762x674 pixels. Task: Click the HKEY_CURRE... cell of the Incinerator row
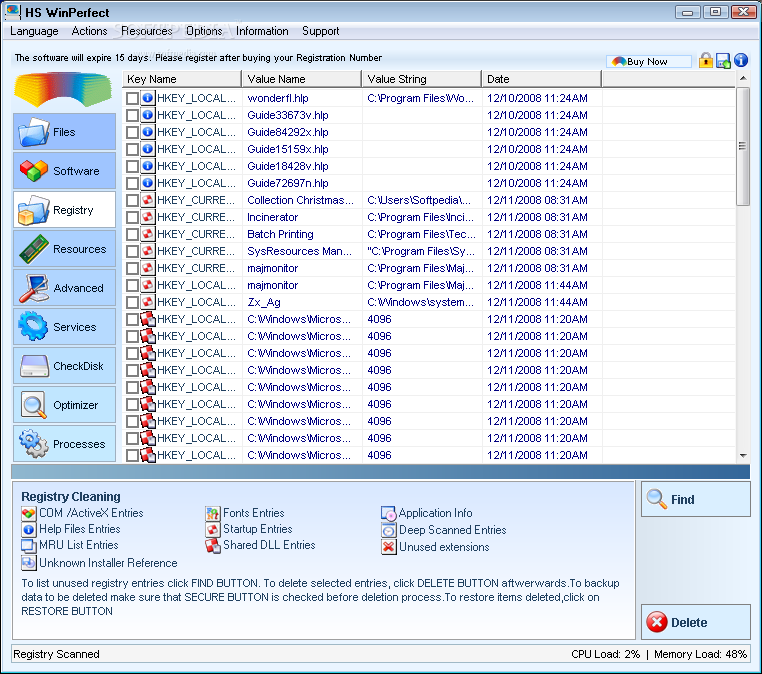(x=196, y=217)
